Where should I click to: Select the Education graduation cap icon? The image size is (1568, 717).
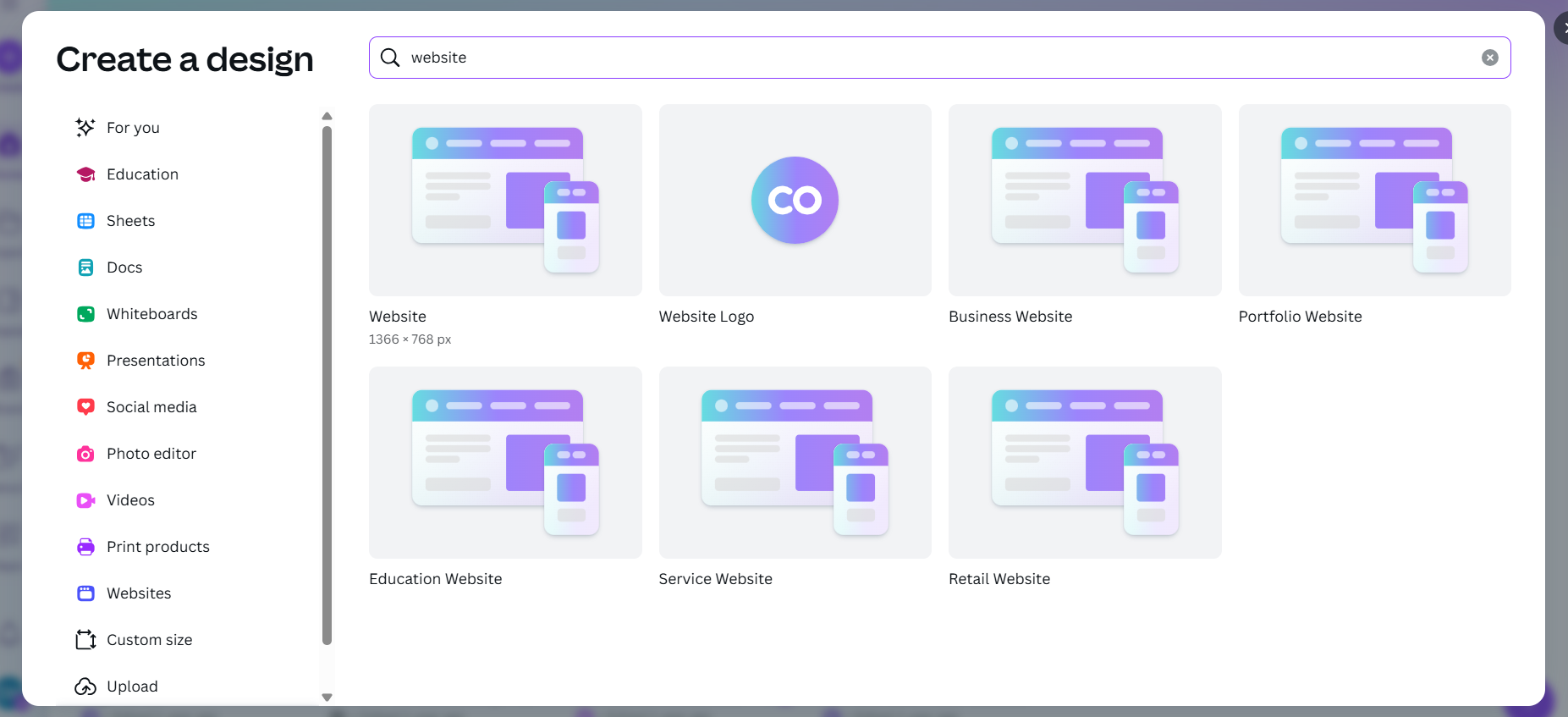[x=85, y=174]
